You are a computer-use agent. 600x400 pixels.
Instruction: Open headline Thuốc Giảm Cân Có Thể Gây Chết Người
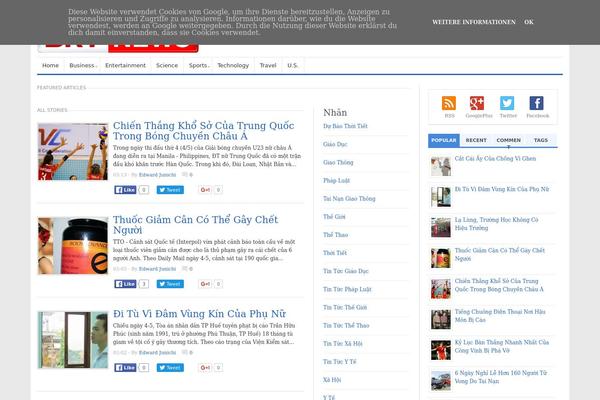point(196,225)
